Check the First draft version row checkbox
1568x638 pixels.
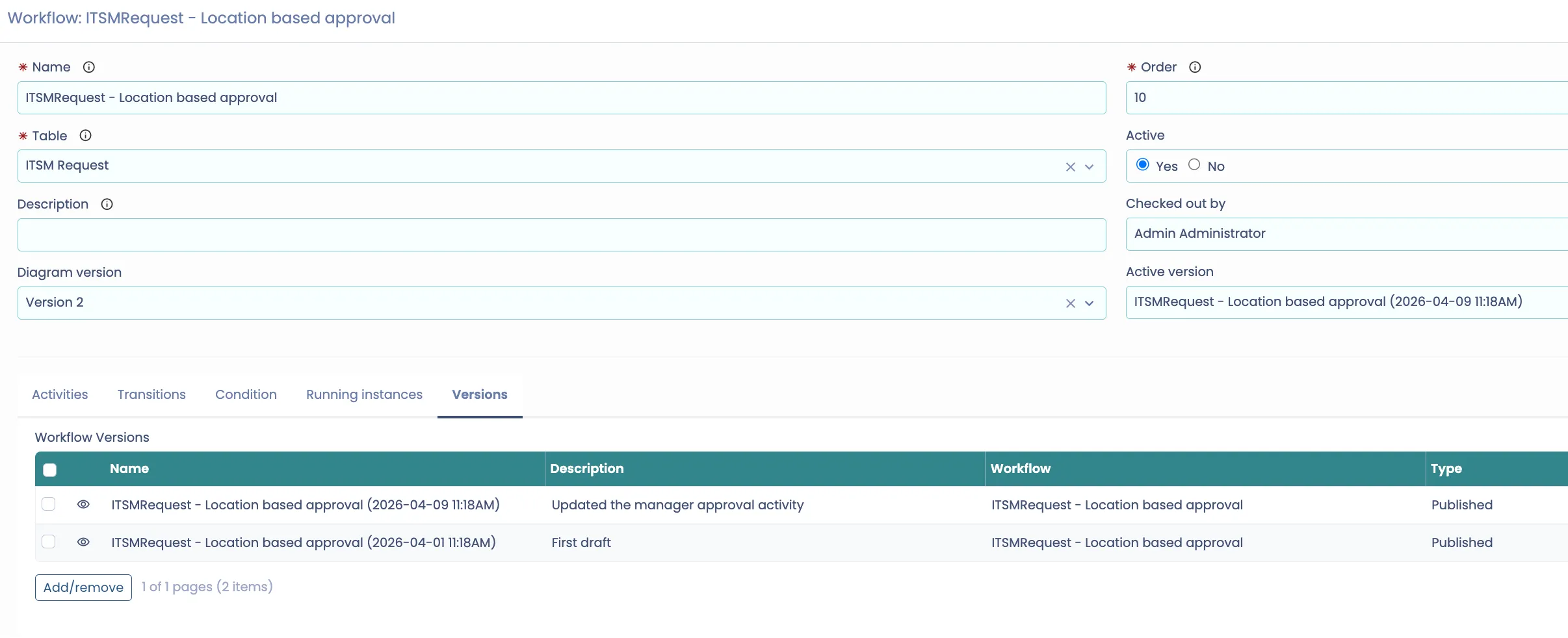coord(49,542)
